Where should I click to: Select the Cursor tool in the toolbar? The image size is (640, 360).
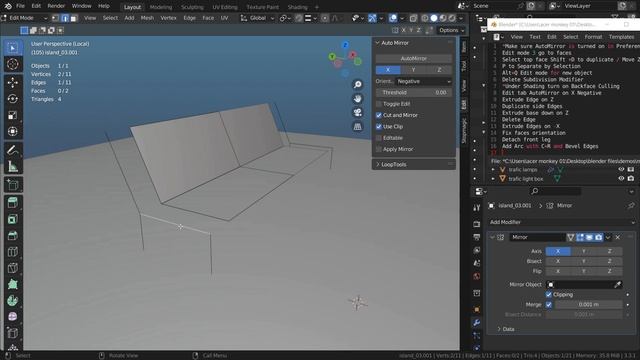[x=13, y=64]
